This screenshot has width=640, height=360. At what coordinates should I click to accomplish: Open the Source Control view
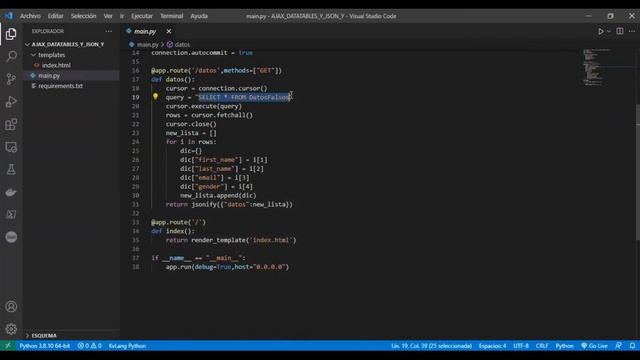[11, 79]
